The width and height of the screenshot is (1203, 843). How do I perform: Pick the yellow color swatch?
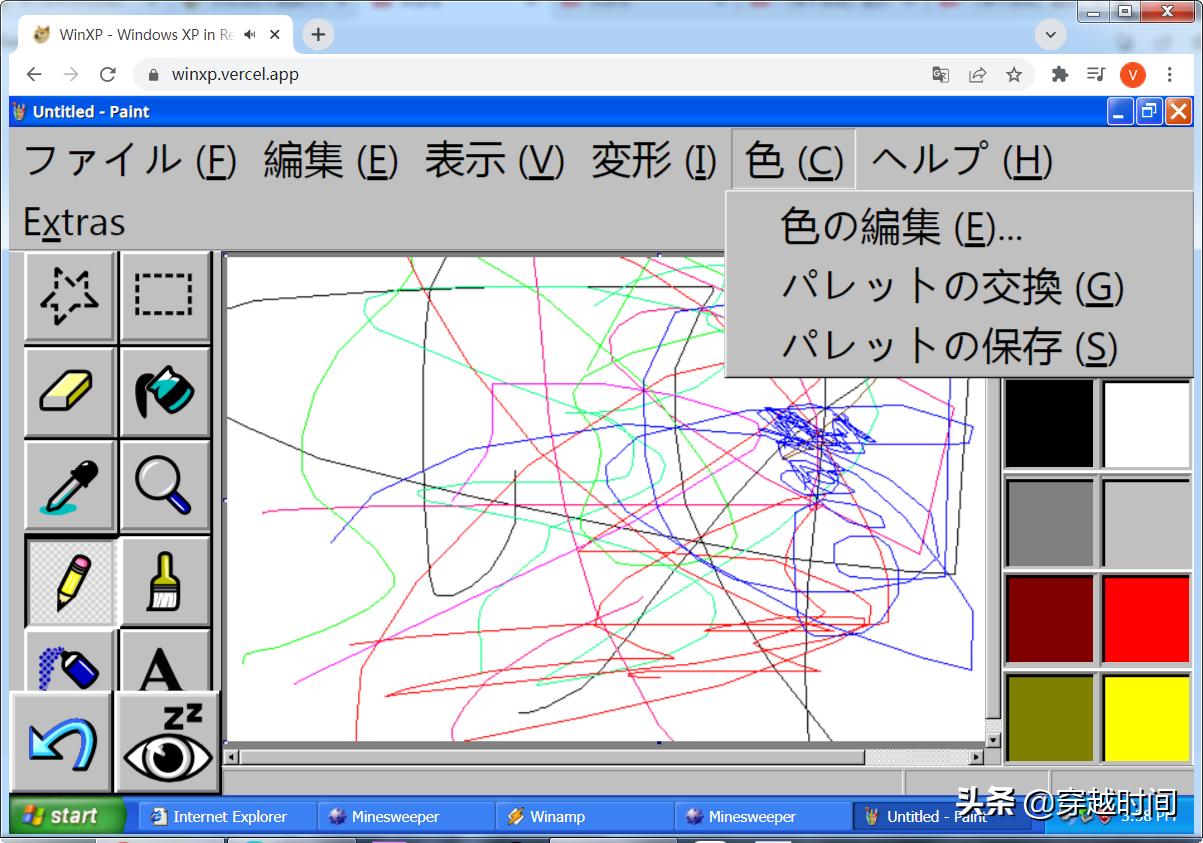(x=1145, y=716)
